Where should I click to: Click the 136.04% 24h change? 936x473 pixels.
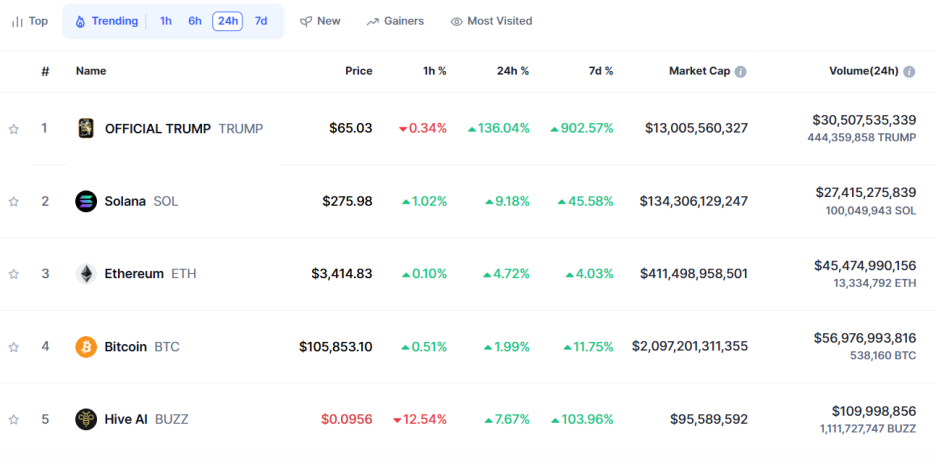[x=498, y=128]
